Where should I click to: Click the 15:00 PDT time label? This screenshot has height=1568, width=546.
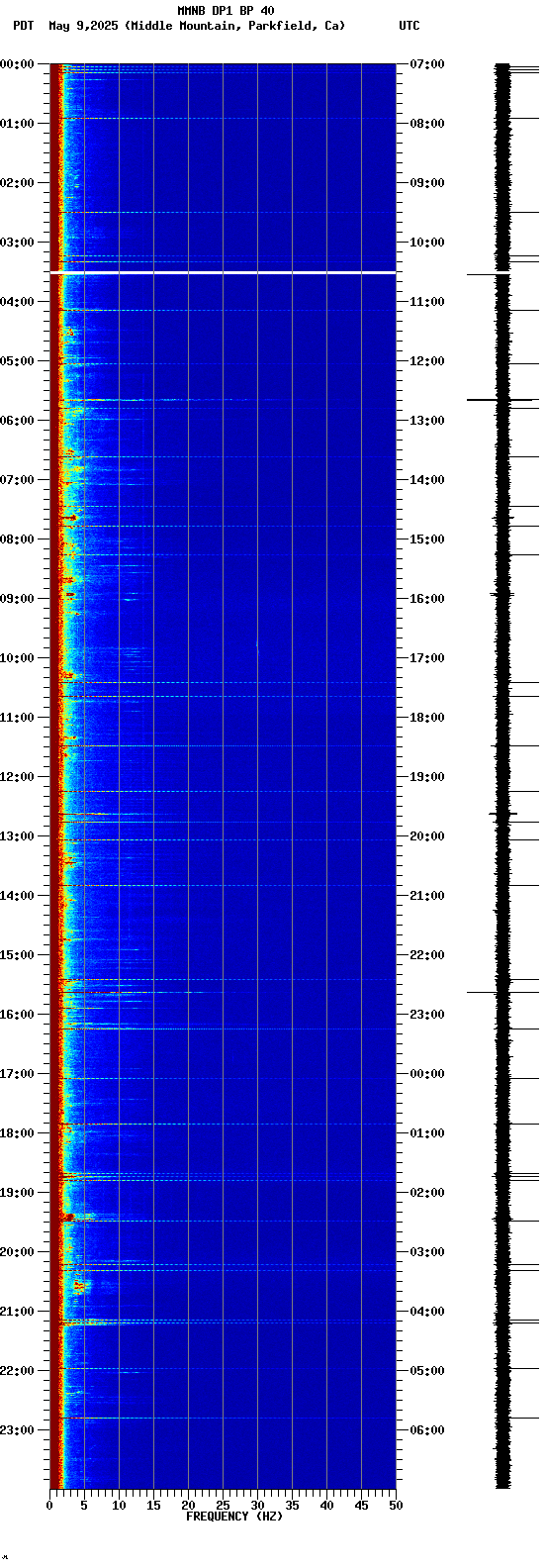[17, 955]
